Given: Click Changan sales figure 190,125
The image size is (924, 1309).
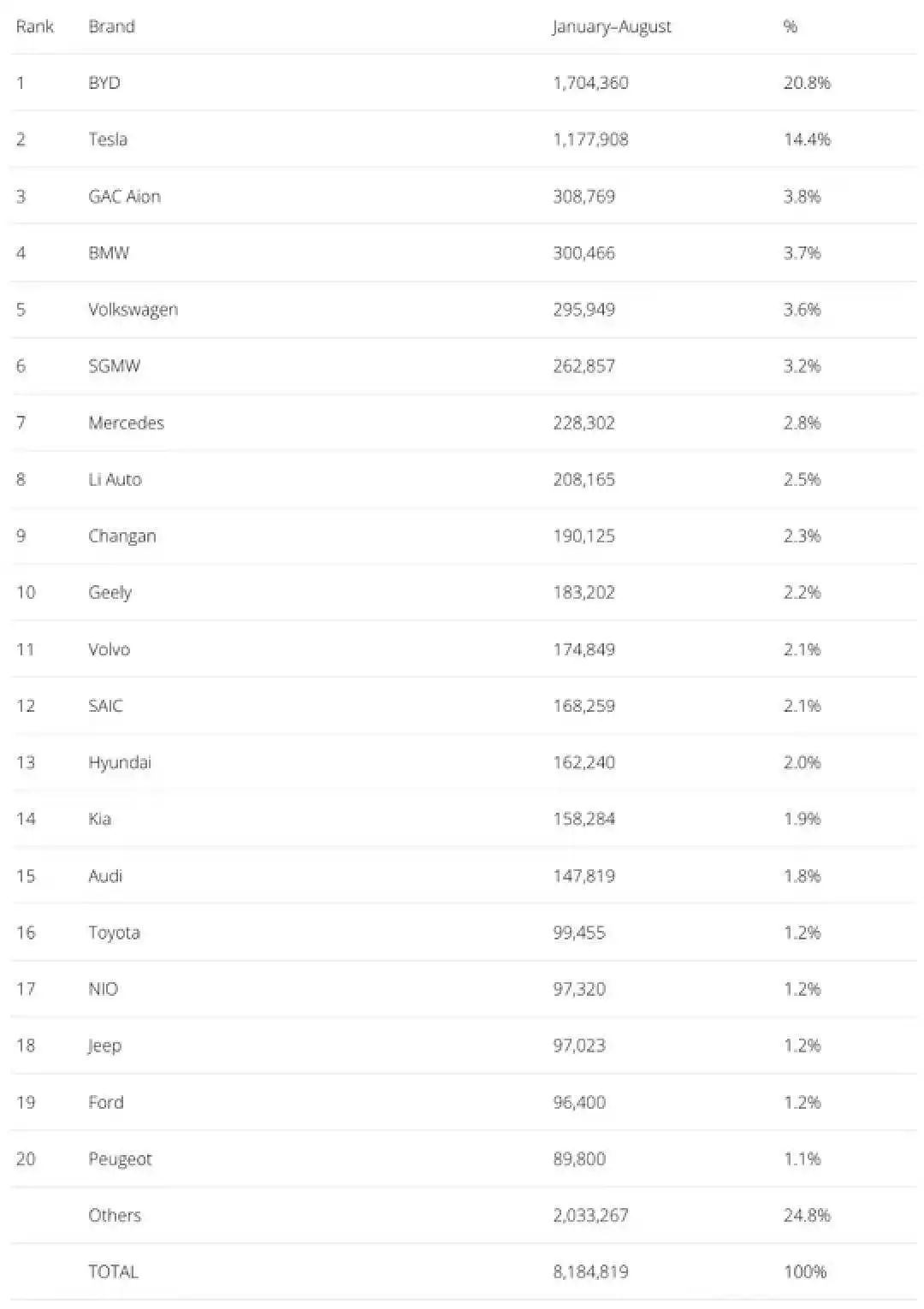Looking at the screenshot, I should (584, 536).
